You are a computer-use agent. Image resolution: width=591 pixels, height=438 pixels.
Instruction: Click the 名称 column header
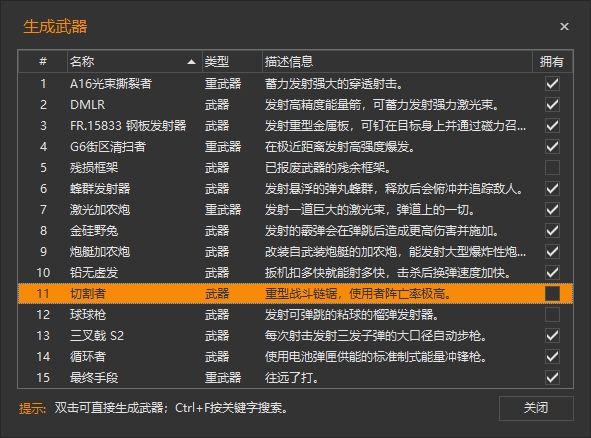pyautogui.click(x=135, y=61)
